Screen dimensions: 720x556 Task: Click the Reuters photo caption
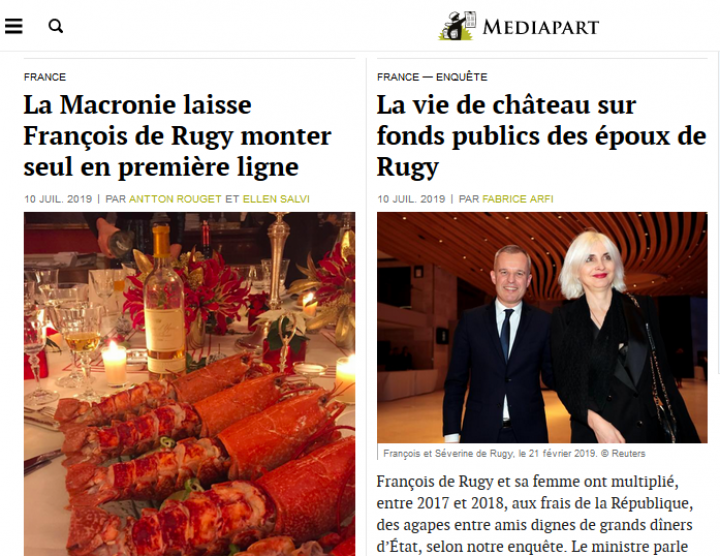pos(514,454)
